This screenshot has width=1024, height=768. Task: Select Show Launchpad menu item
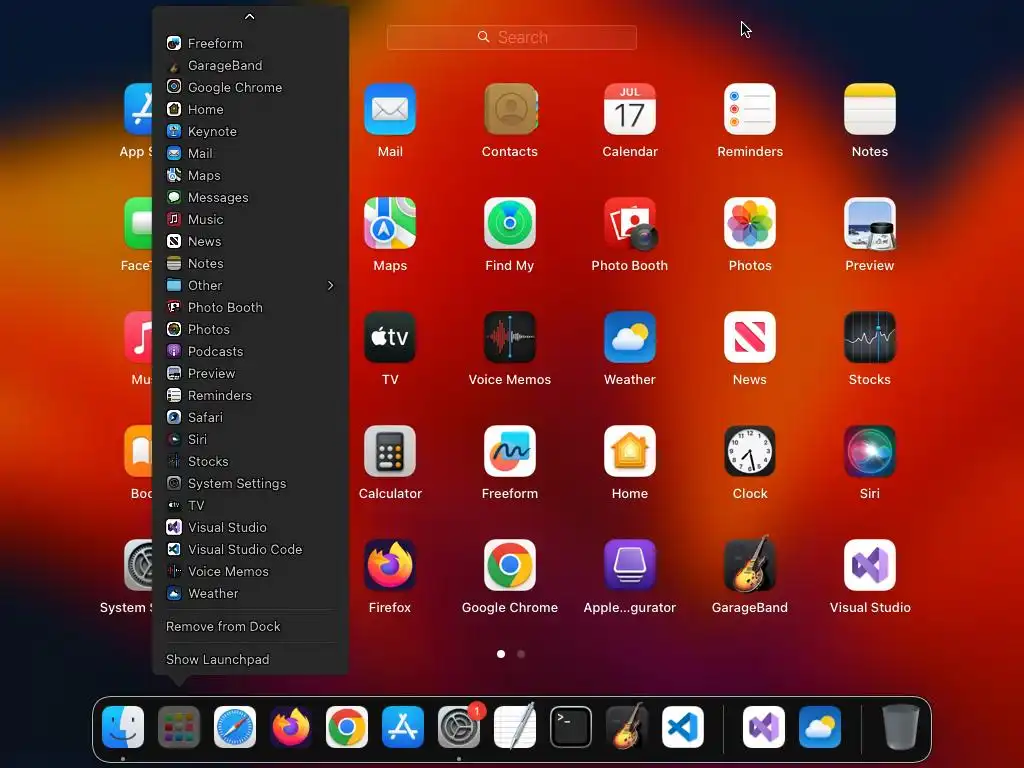click(x=250, y=660)
